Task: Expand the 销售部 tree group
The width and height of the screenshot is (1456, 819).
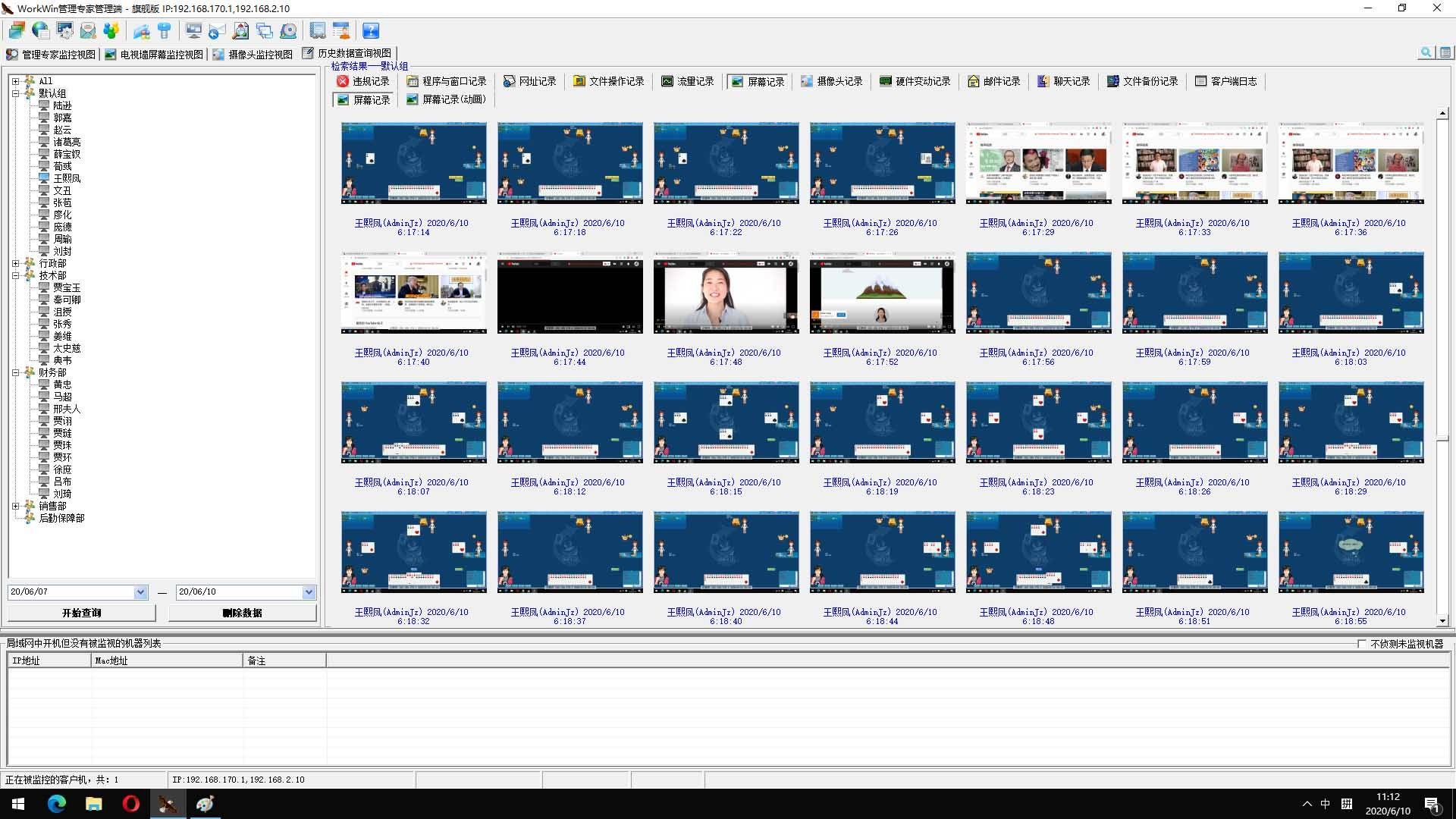Action: [x=15, y=506]
